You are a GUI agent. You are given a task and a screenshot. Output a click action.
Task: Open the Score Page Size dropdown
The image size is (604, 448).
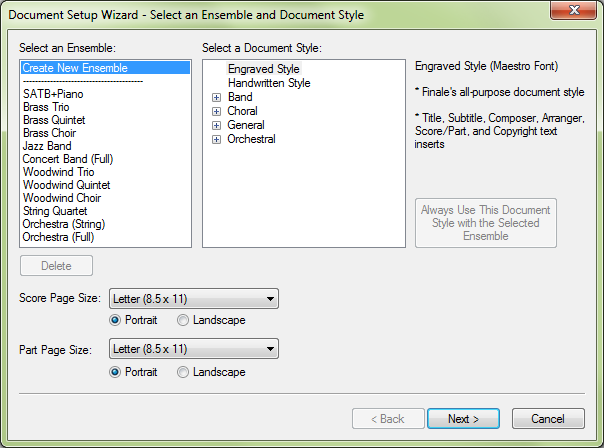[270, 299]
